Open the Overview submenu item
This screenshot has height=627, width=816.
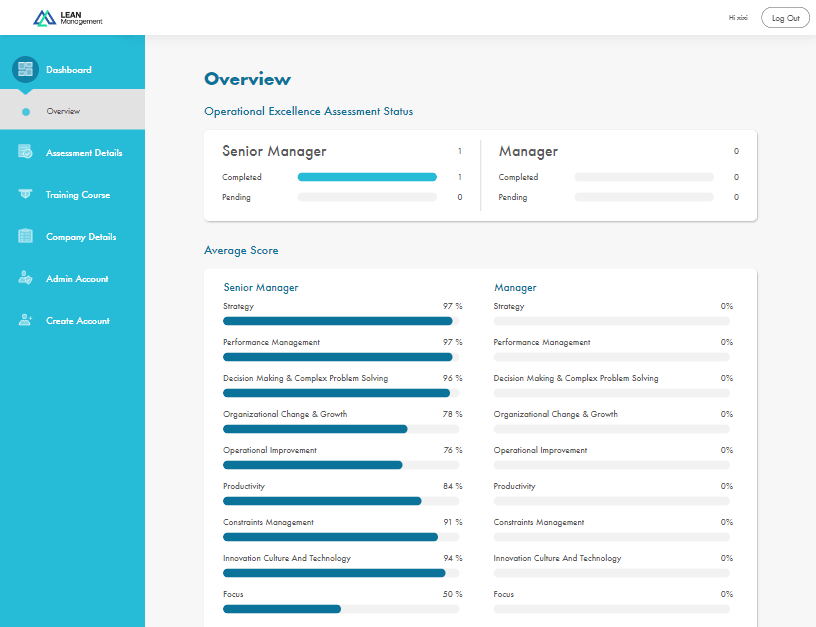[63, 111]
